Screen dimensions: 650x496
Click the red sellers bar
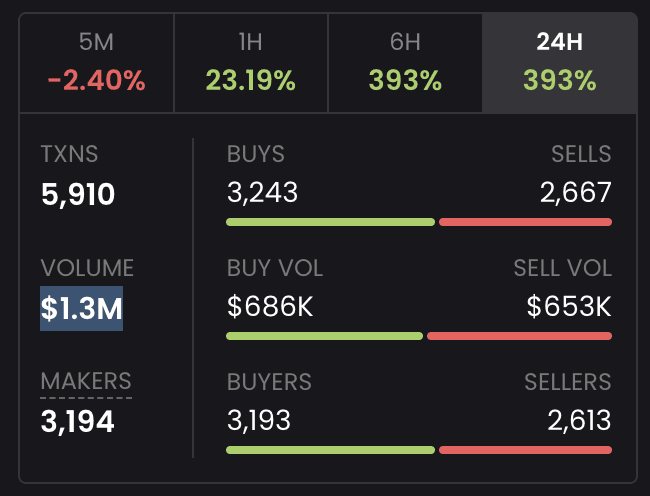(525, 450)
